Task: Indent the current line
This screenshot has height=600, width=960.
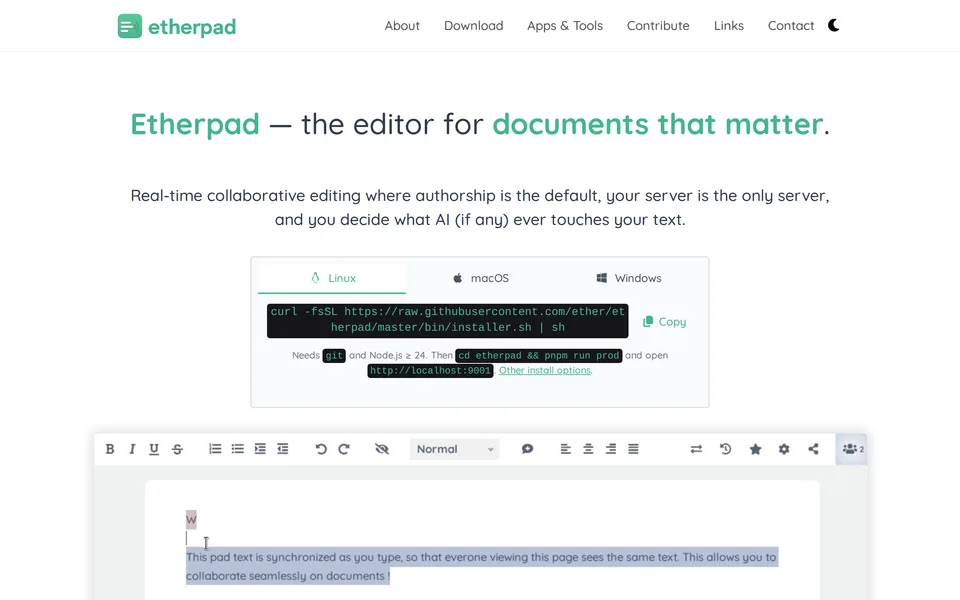Action: (260, 449)
